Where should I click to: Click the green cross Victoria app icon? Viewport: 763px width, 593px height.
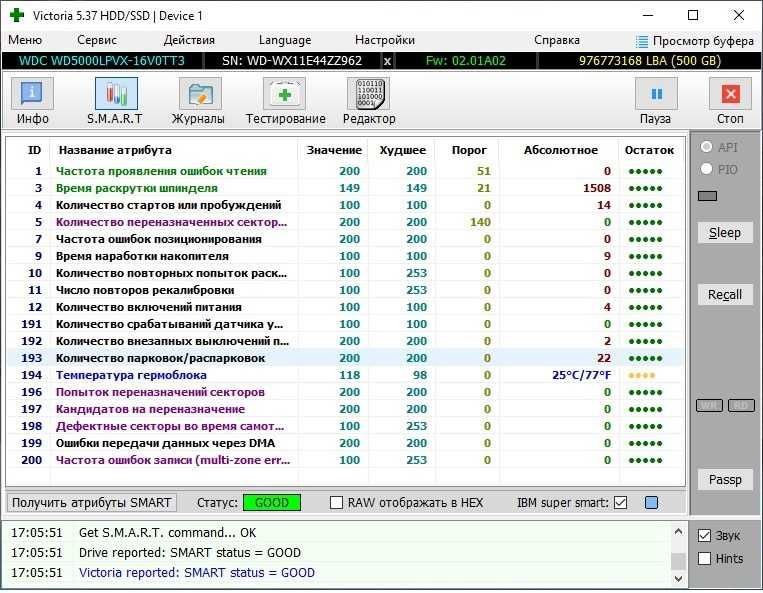coord(17,15)
